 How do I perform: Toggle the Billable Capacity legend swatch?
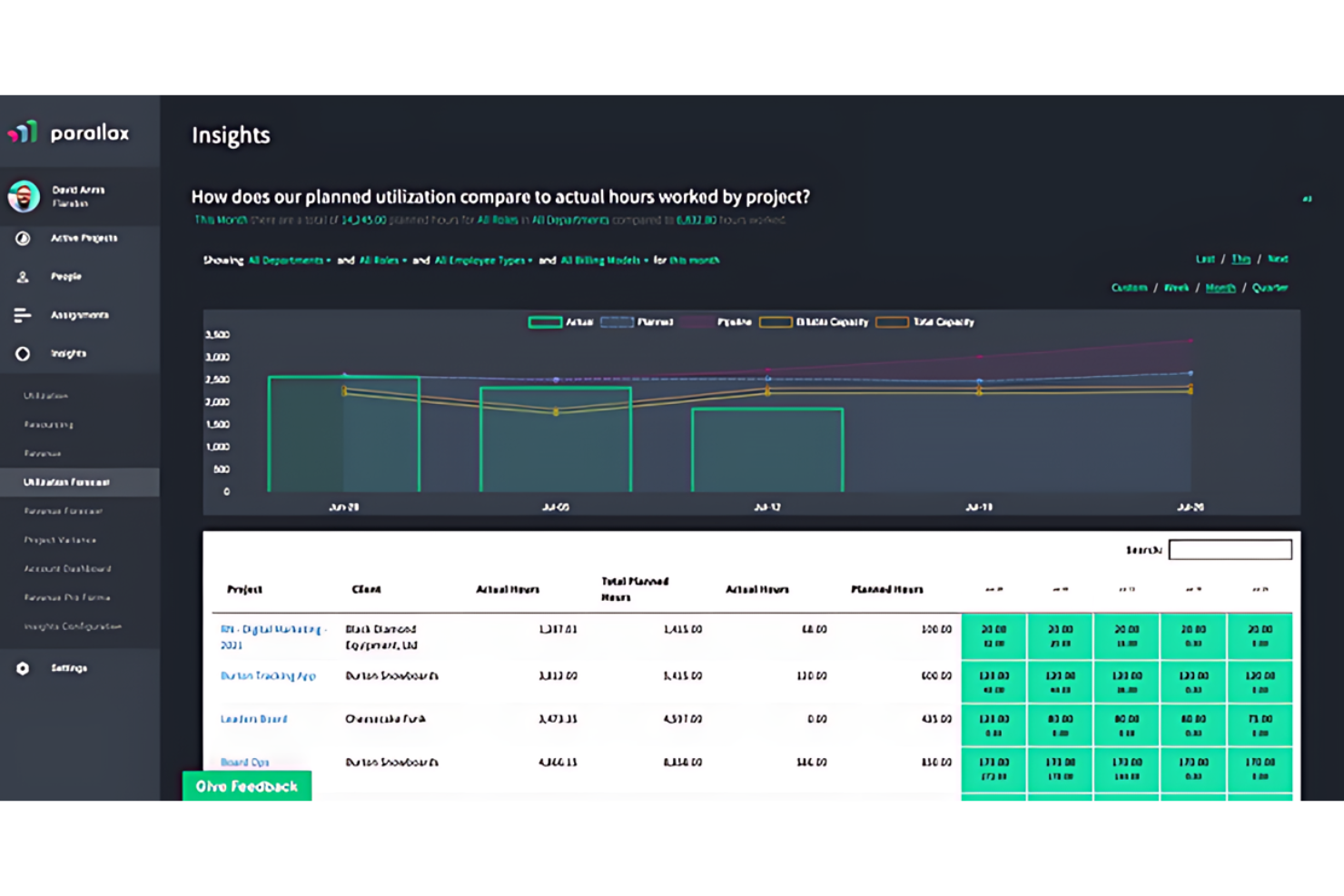point(776,322)
